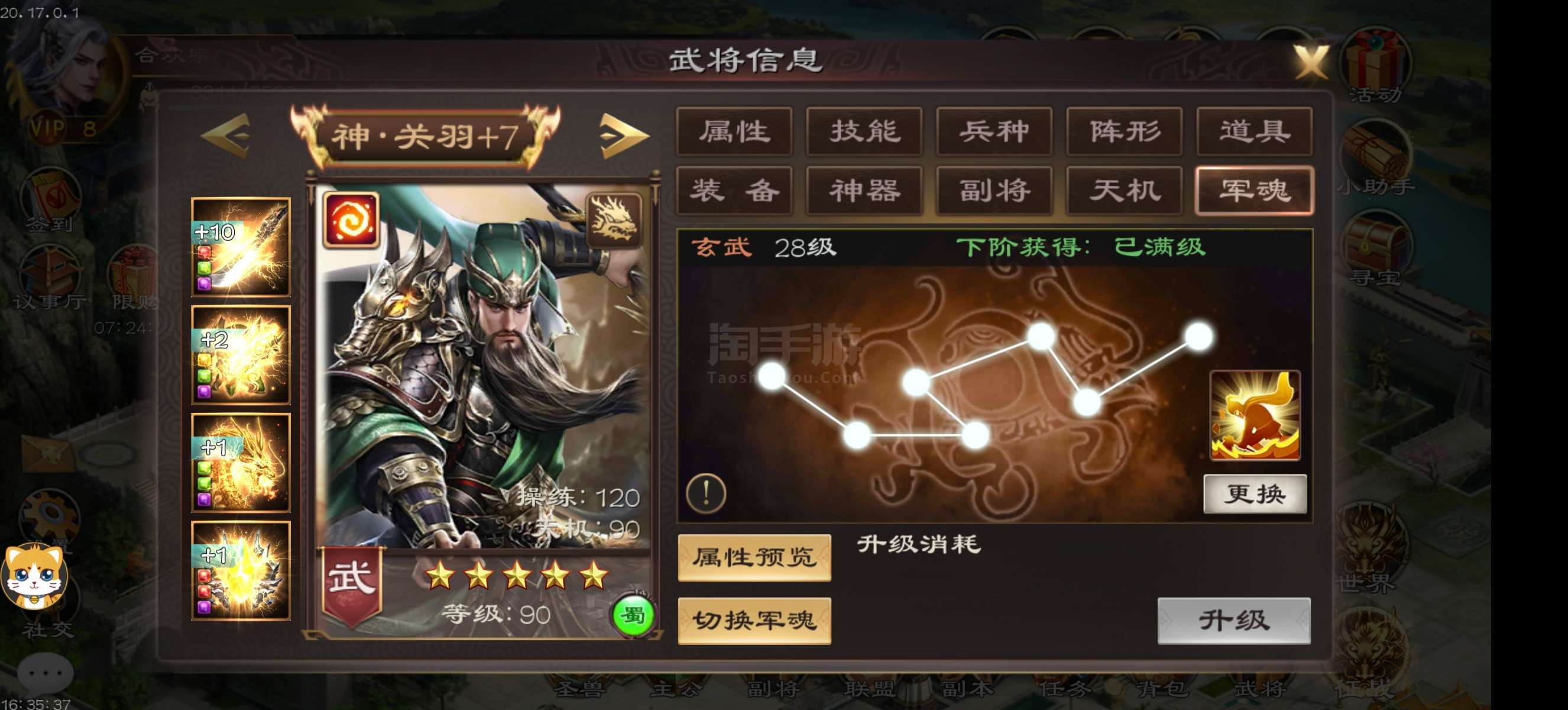
Task: Click the 切换军魂 button
Action: [754, 621]
